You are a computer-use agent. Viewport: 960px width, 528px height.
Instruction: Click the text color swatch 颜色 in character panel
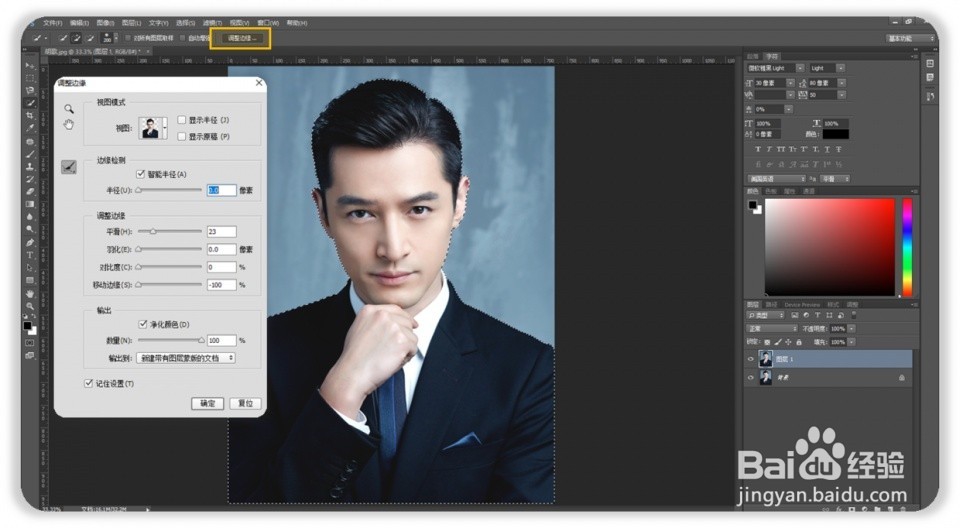[x=836, y=134]
